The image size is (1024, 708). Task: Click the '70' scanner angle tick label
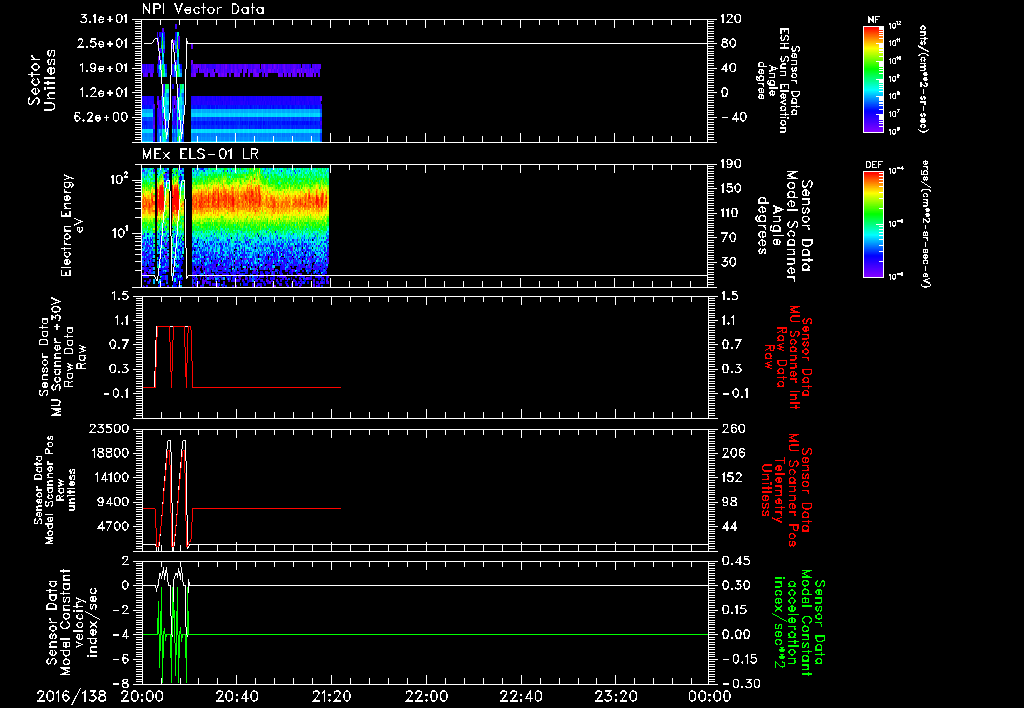click(x=728, y=238)
